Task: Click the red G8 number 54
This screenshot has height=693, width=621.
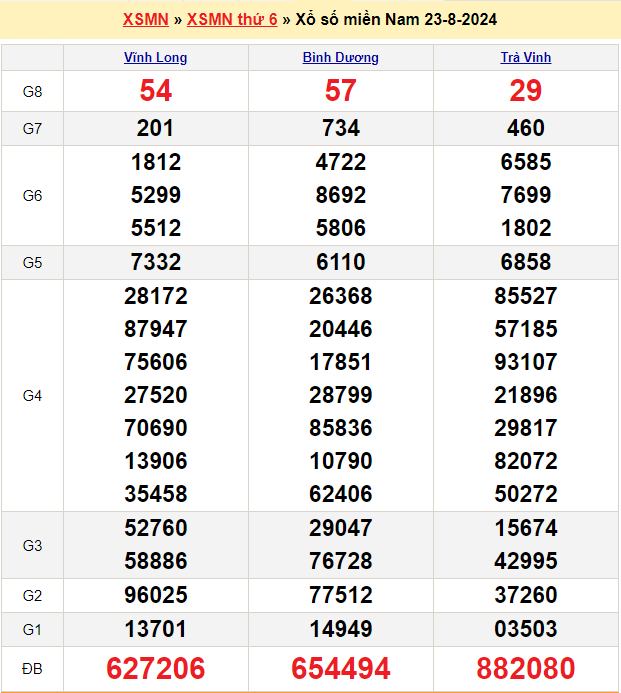Action: (155, 91)
